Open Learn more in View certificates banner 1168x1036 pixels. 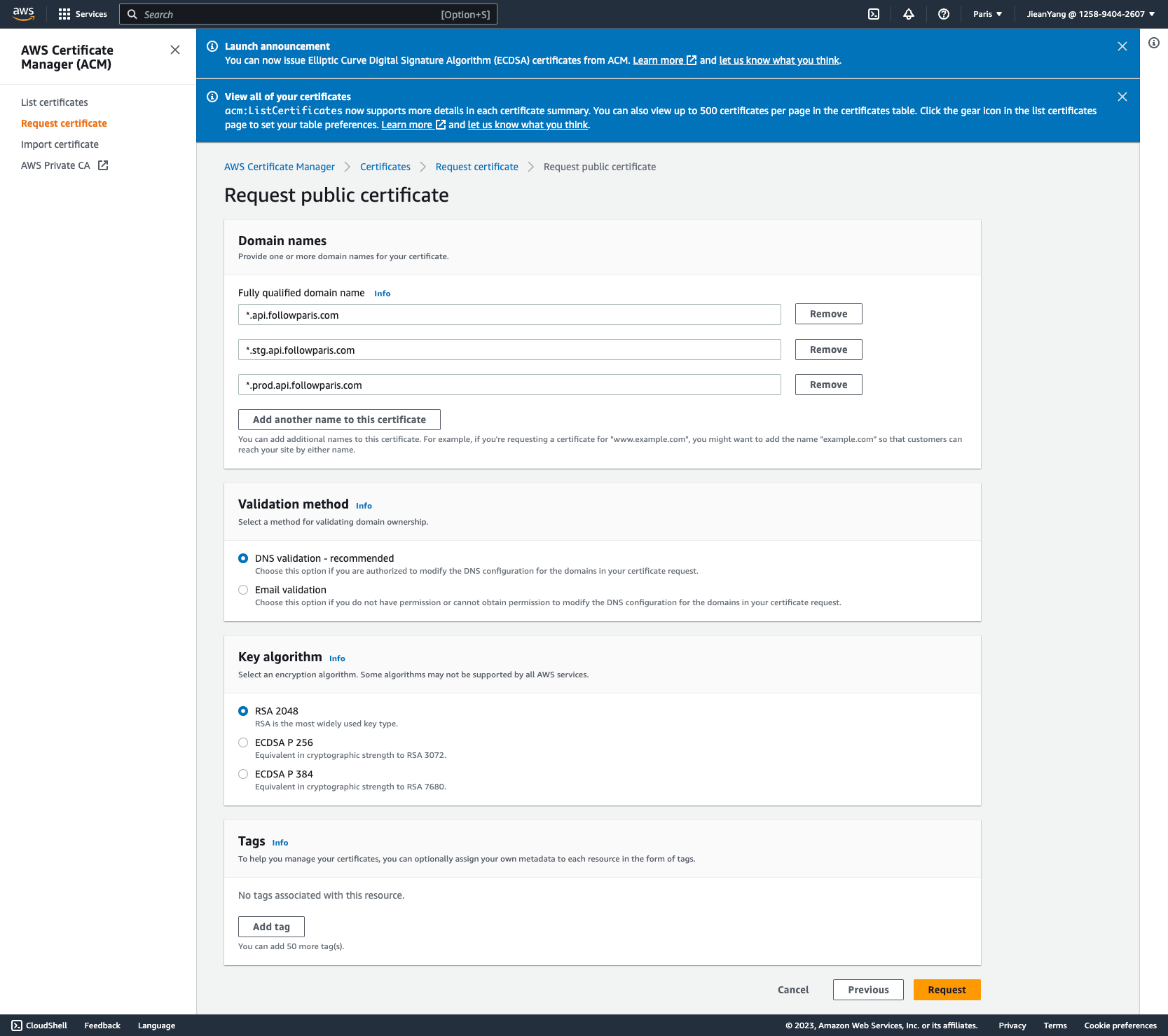(413, 125)
